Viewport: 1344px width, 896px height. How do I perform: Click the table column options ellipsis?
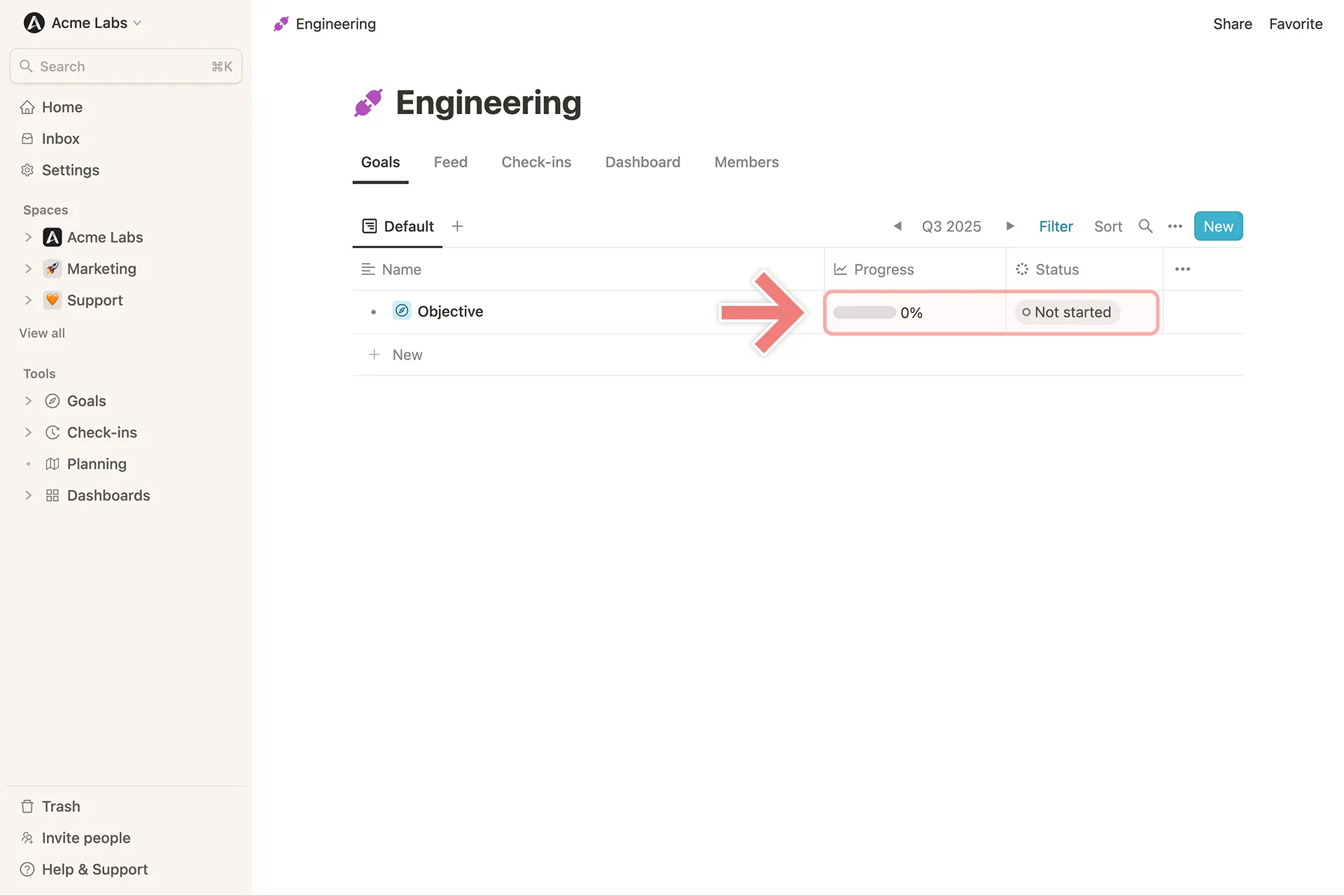(x=1182, y=269)
